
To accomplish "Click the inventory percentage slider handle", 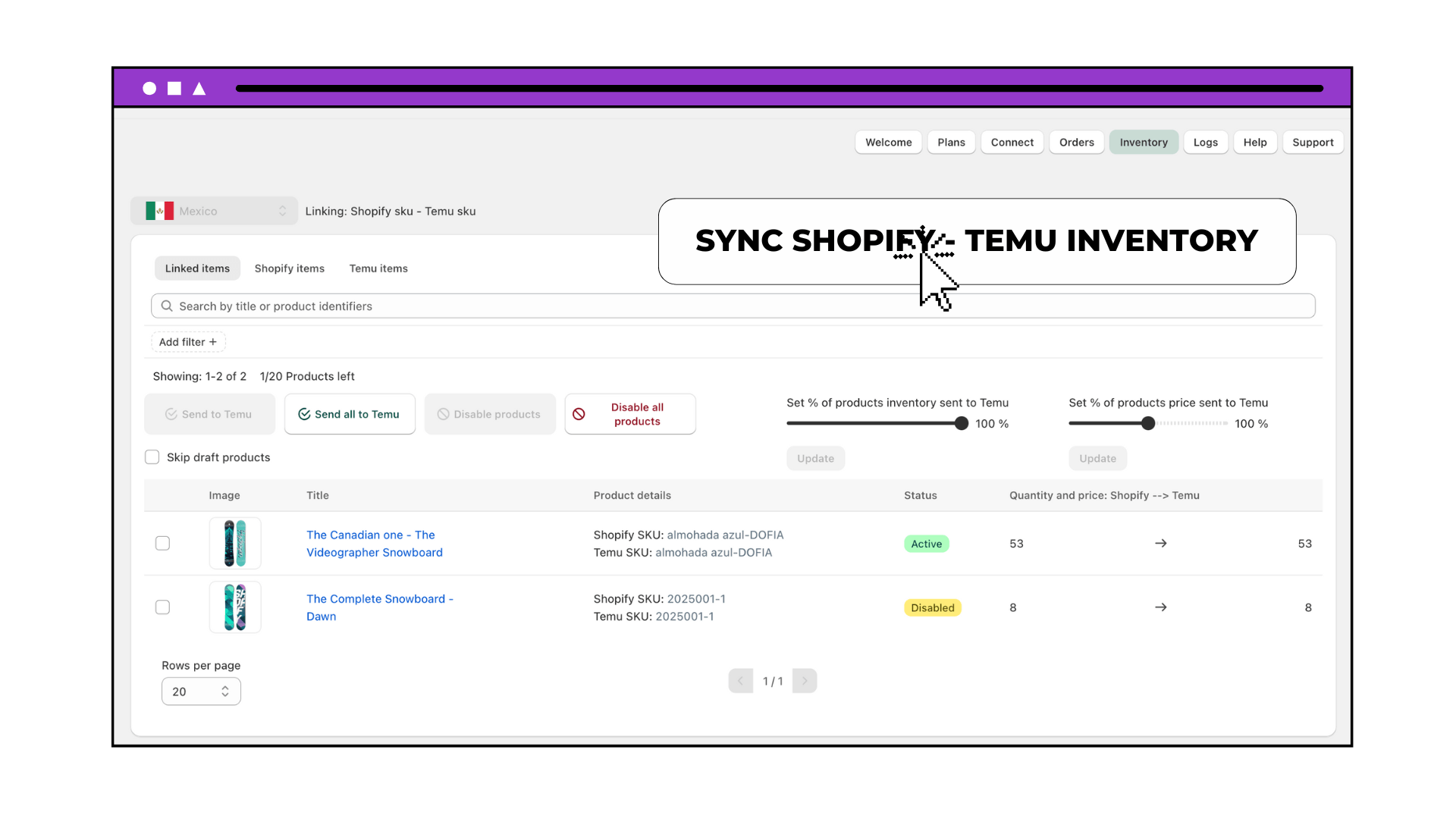I will click(962, 423).
